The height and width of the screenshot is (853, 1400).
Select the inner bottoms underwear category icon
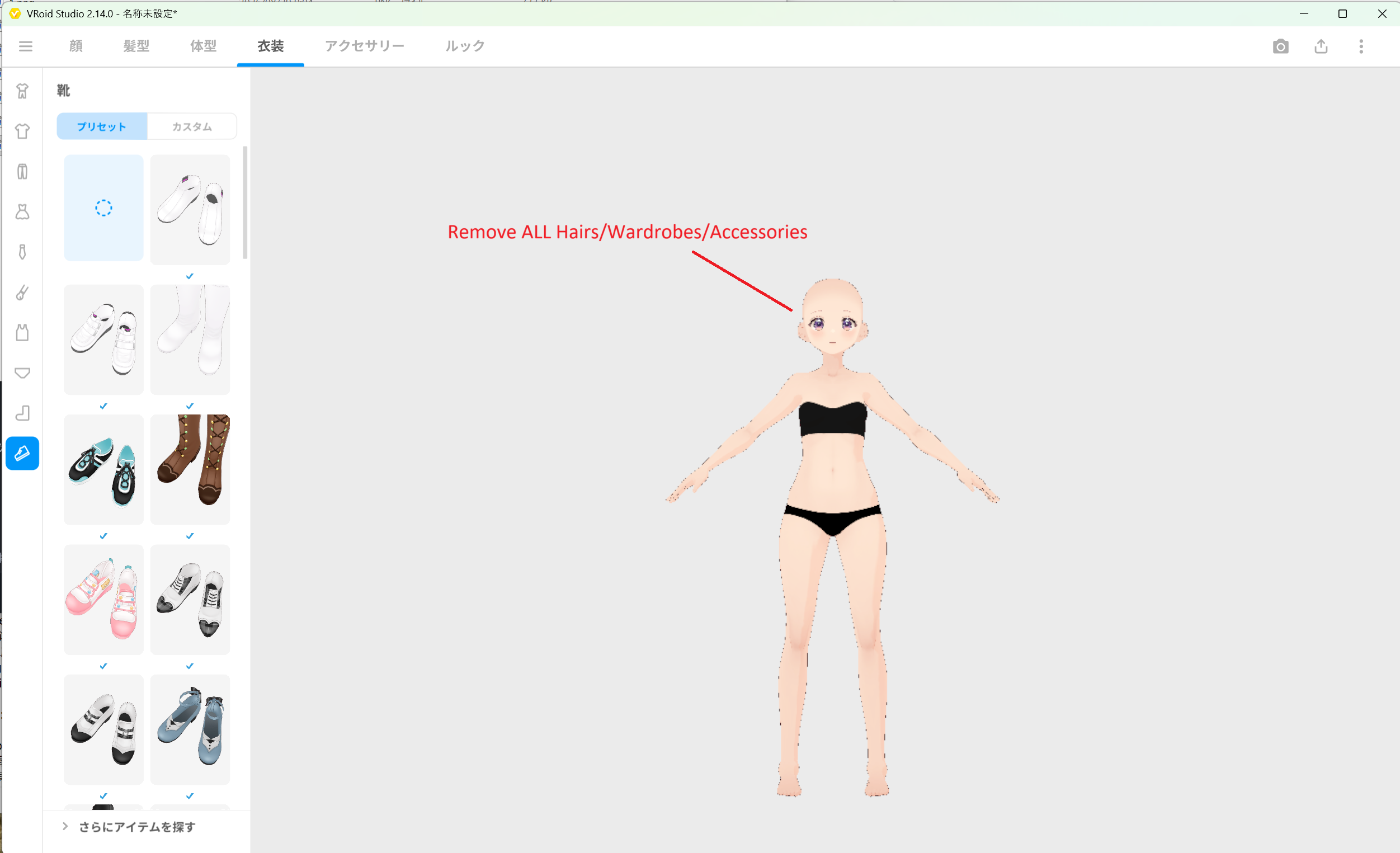(22, 373)
